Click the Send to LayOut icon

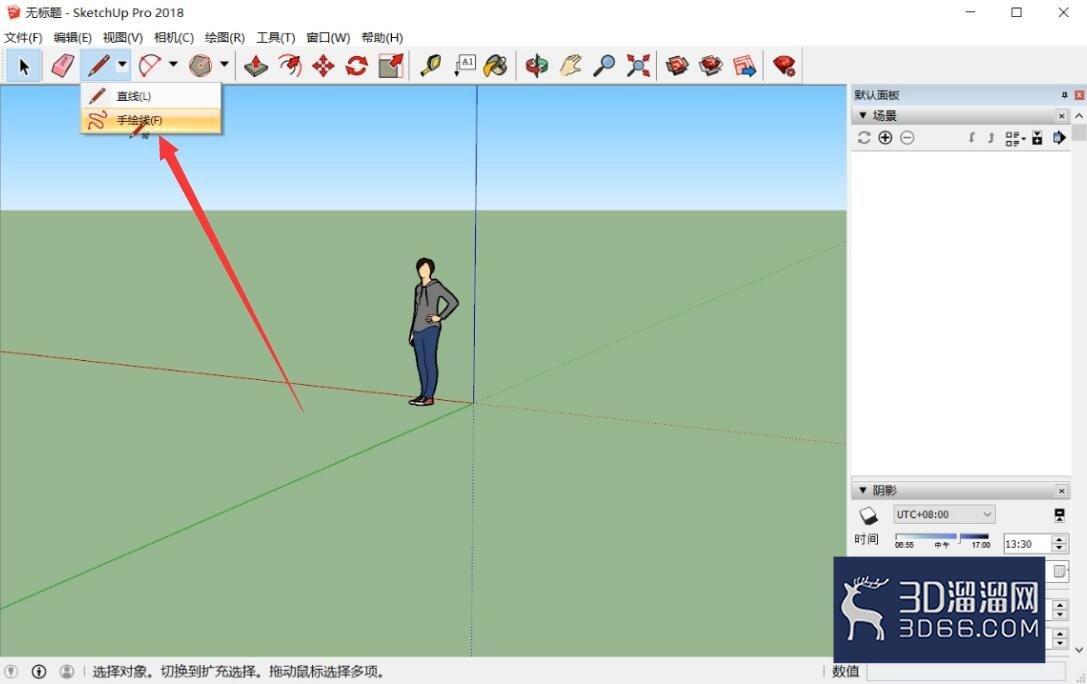(745, 67)
